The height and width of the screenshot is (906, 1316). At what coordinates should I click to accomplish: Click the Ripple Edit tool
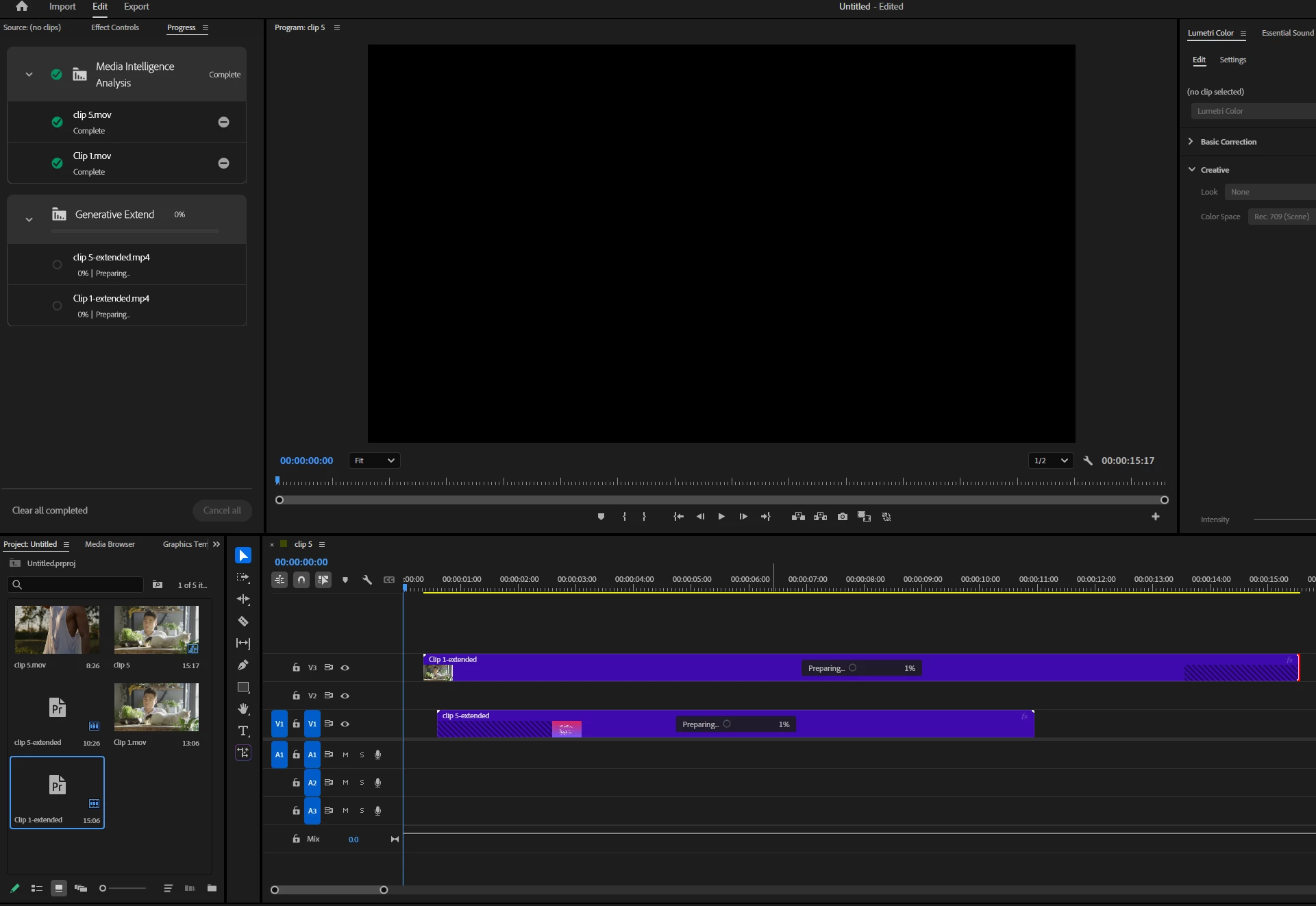[x=243, y=599]
